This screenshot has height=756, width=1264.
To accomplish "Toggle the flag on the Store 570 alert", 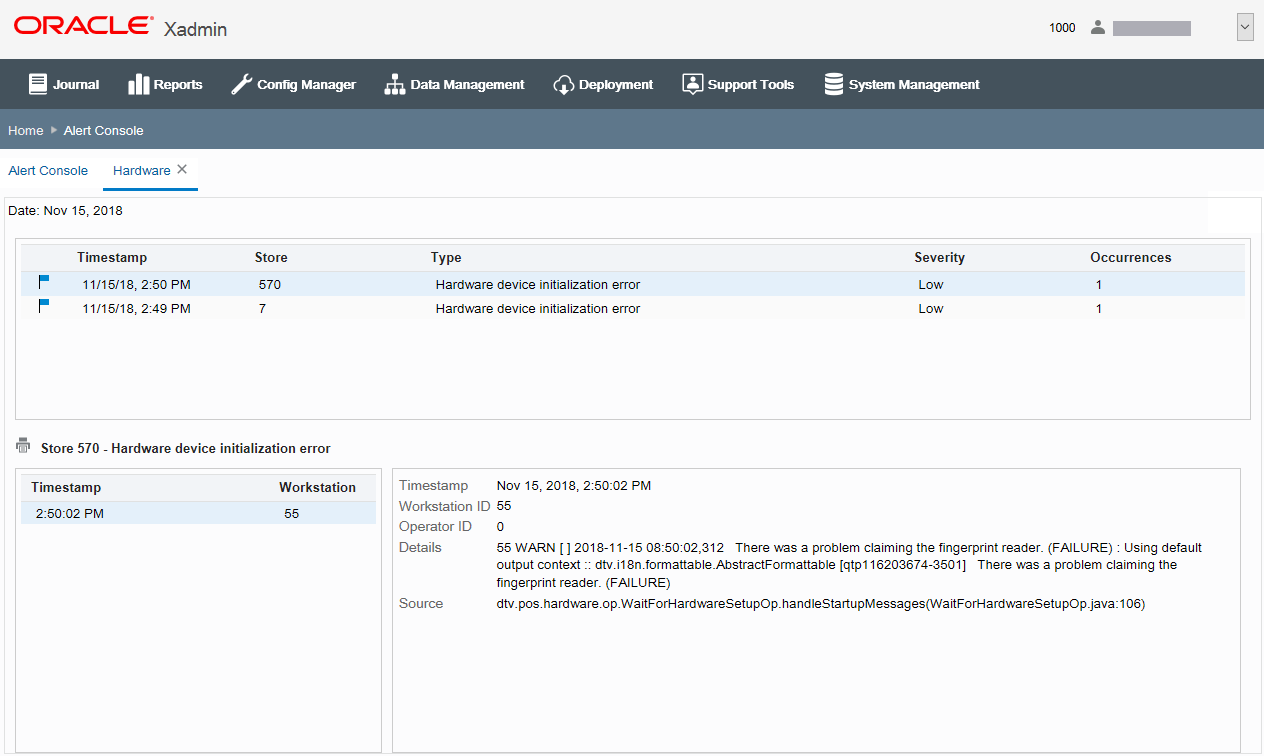I will 42,283.
